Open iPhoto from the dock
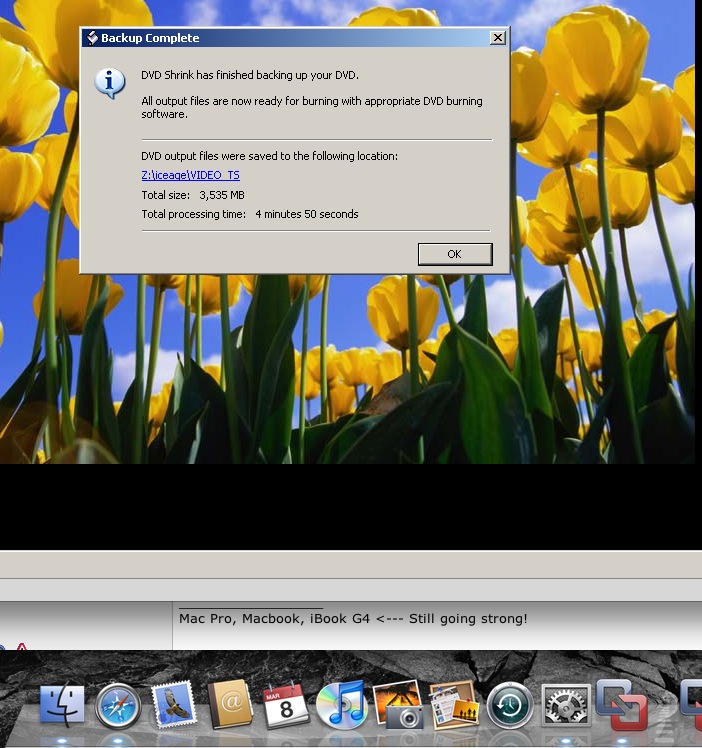The image size is (702, 748). [x=398, y=705]
